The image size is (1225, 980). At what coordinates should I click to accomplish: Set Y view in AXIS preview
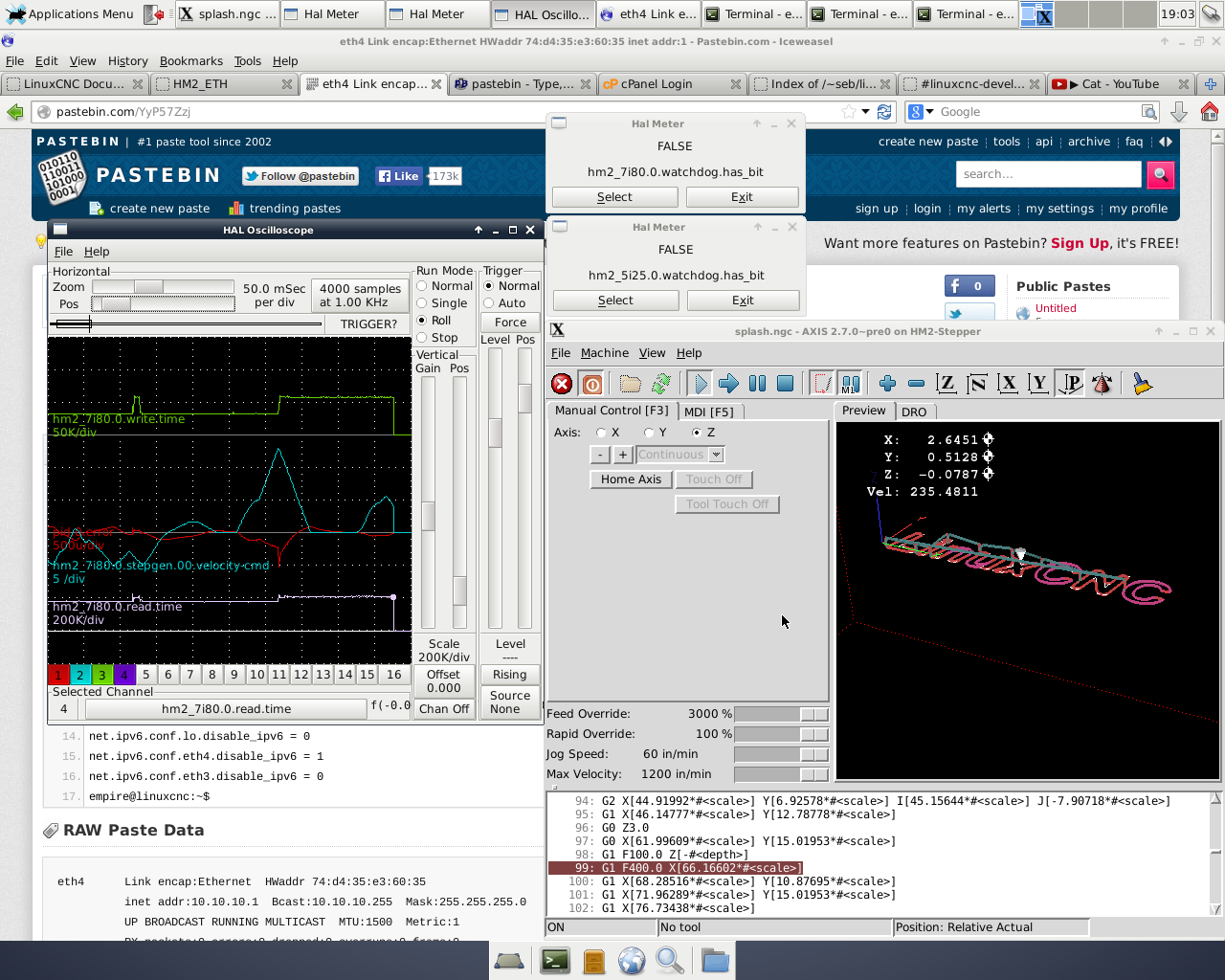(x=1038, y=384)
